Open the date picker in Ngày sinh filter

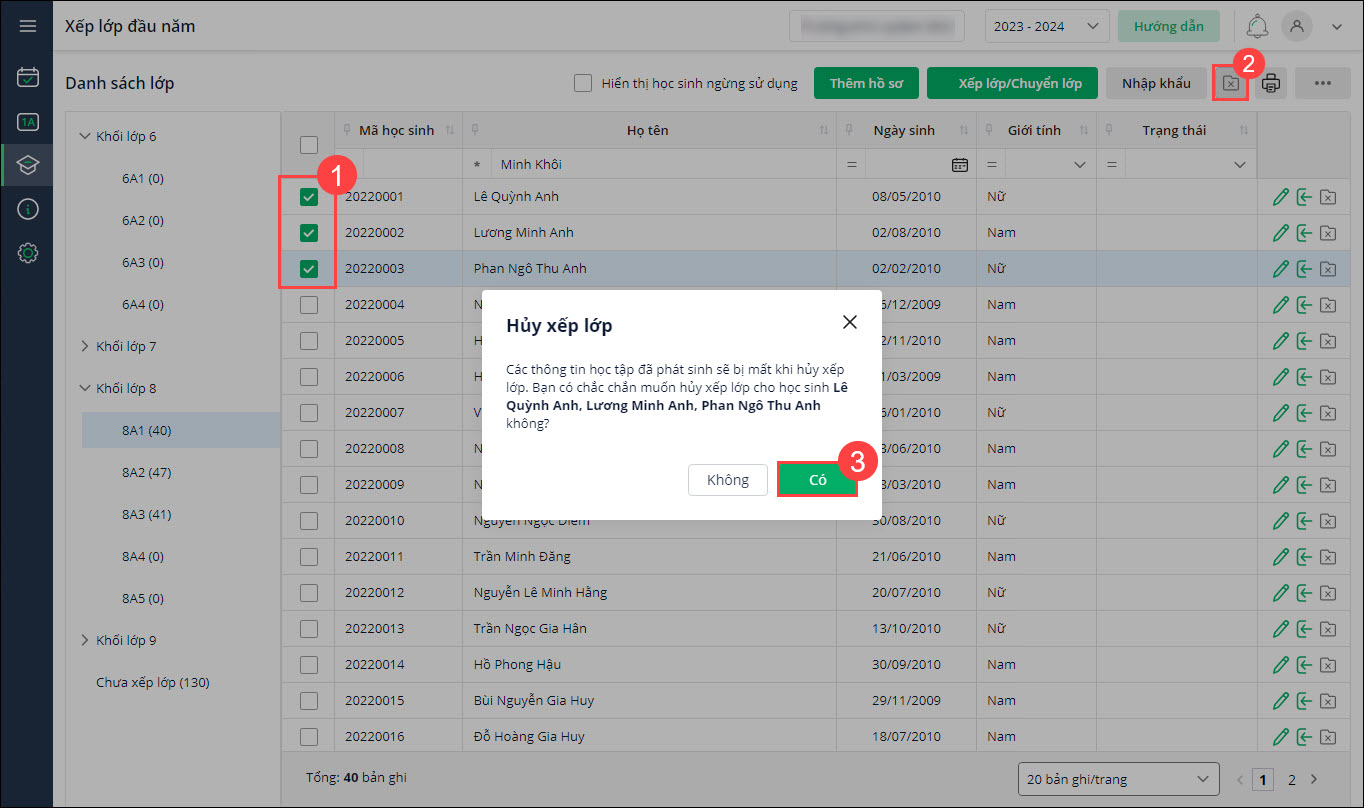pos(959,165)
